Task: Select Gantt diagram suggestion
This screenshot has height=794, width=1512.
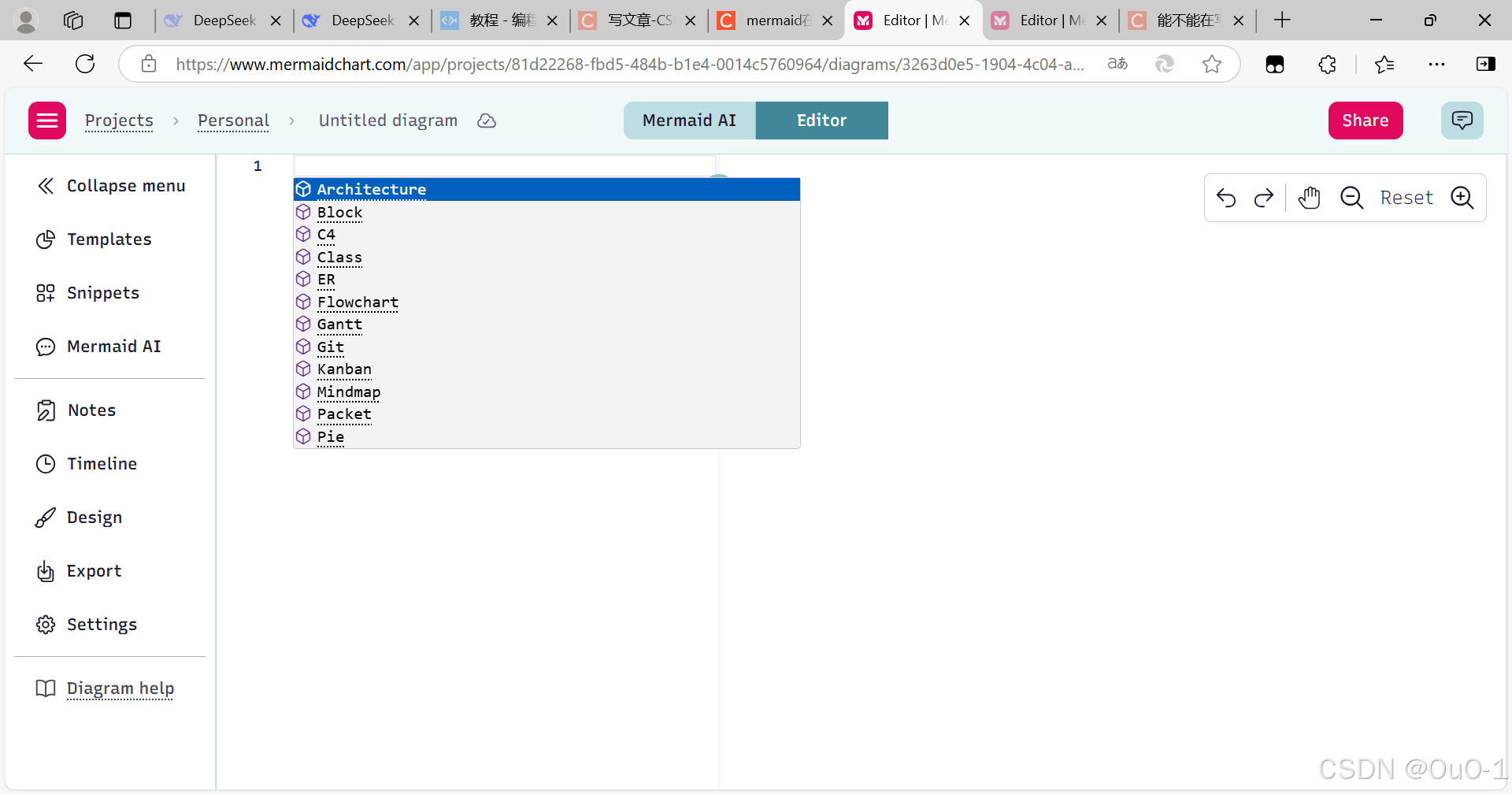Action: pos(547,325)
